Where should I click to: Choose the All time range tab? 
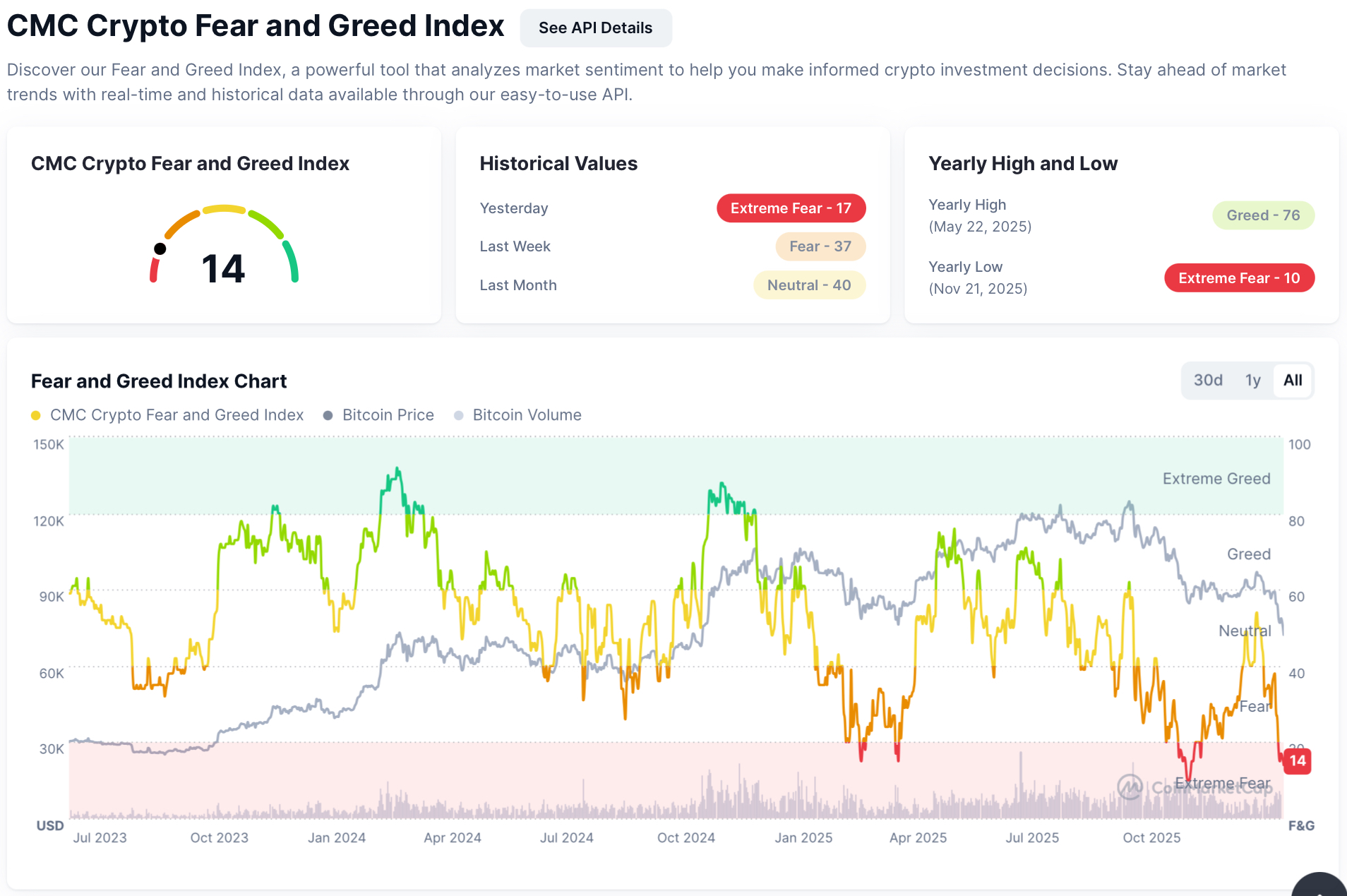tap(1292, 381)
